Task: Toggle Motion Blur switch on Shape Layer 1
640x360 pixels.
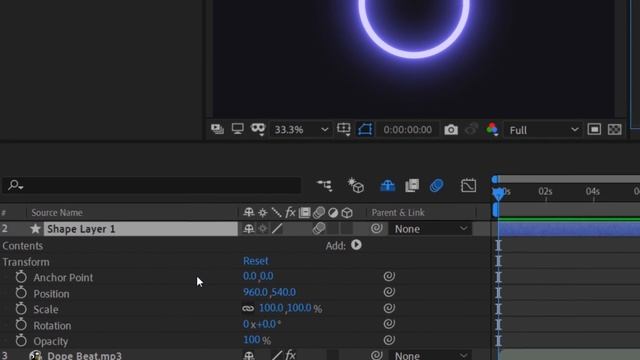Action: [319, 229]
